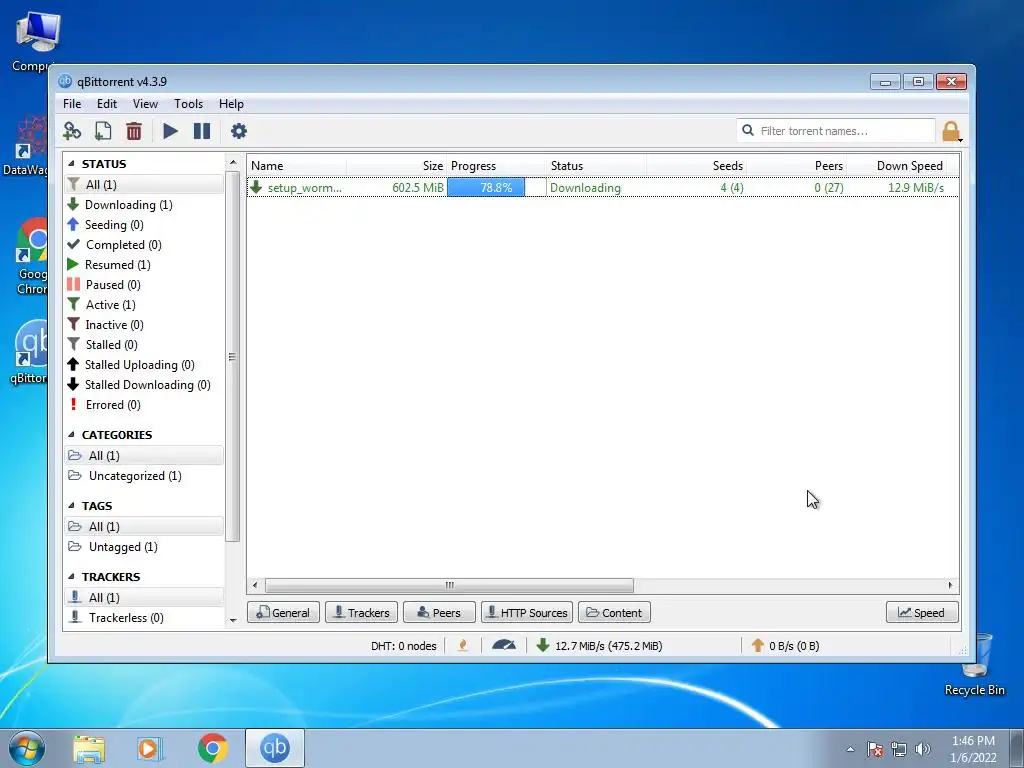
Task: Switch to the Content tab
Action: 614,613
